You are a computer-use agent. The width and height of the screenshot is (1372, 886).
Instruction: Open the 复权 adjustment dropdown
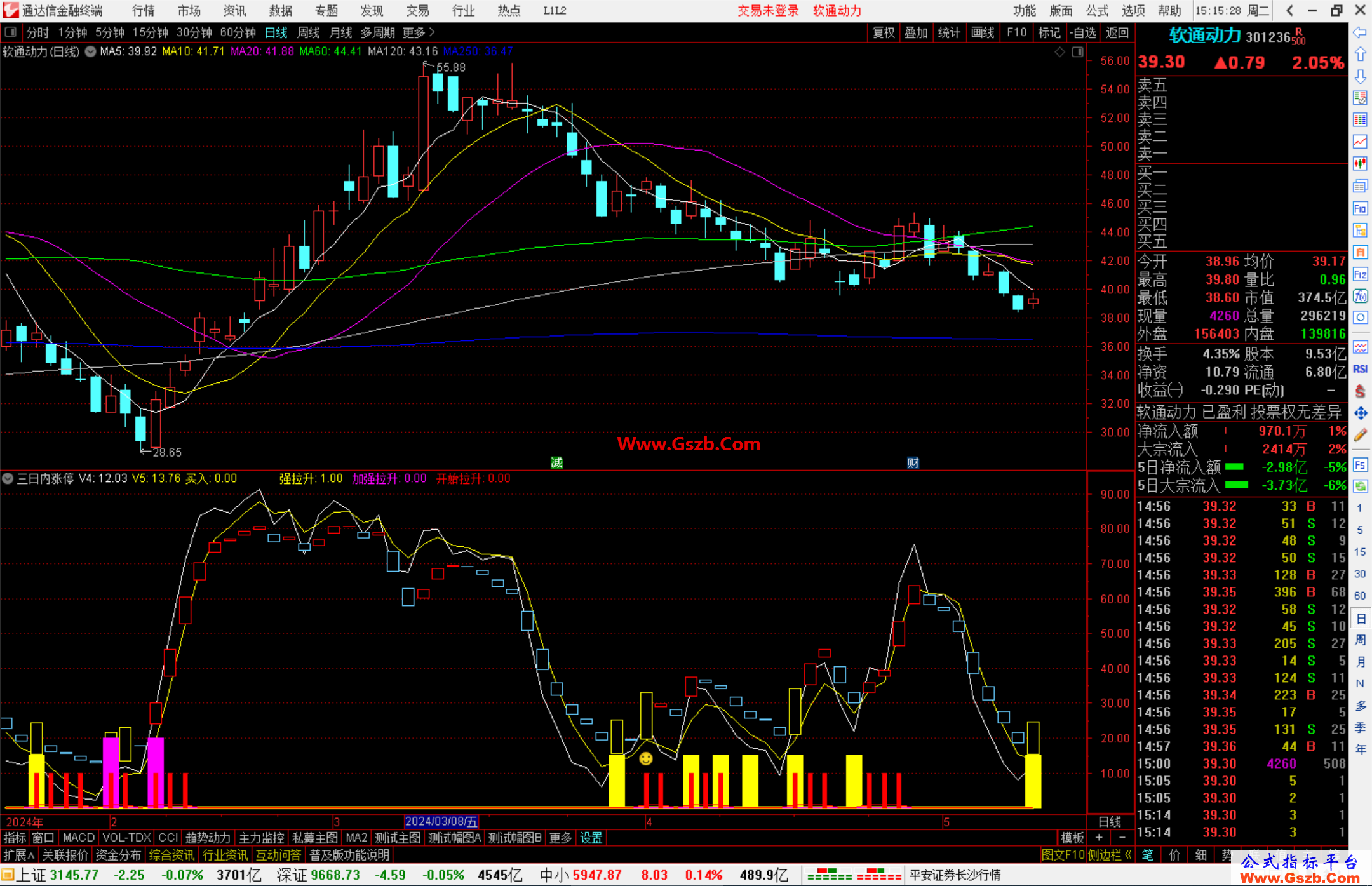(884, 32)
